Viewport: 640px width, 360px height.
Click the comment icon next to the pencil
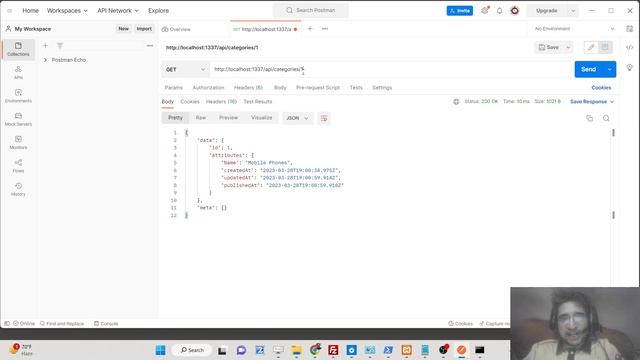click(x=605, y=47)
